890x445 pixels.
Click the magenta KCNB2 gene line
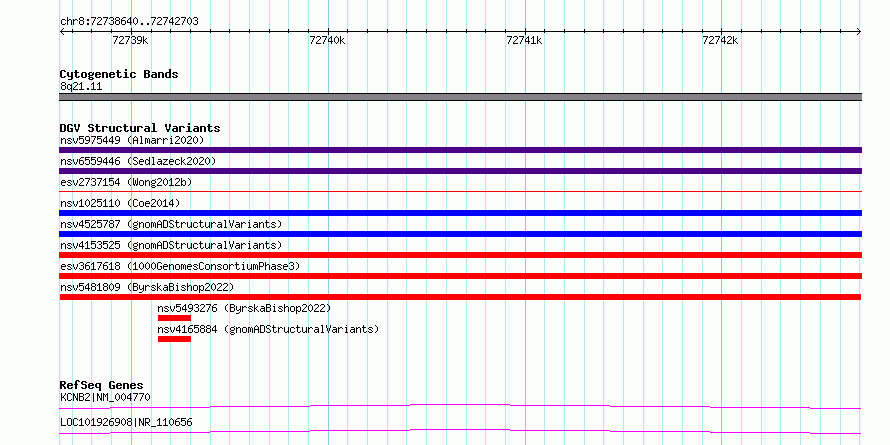460,406
